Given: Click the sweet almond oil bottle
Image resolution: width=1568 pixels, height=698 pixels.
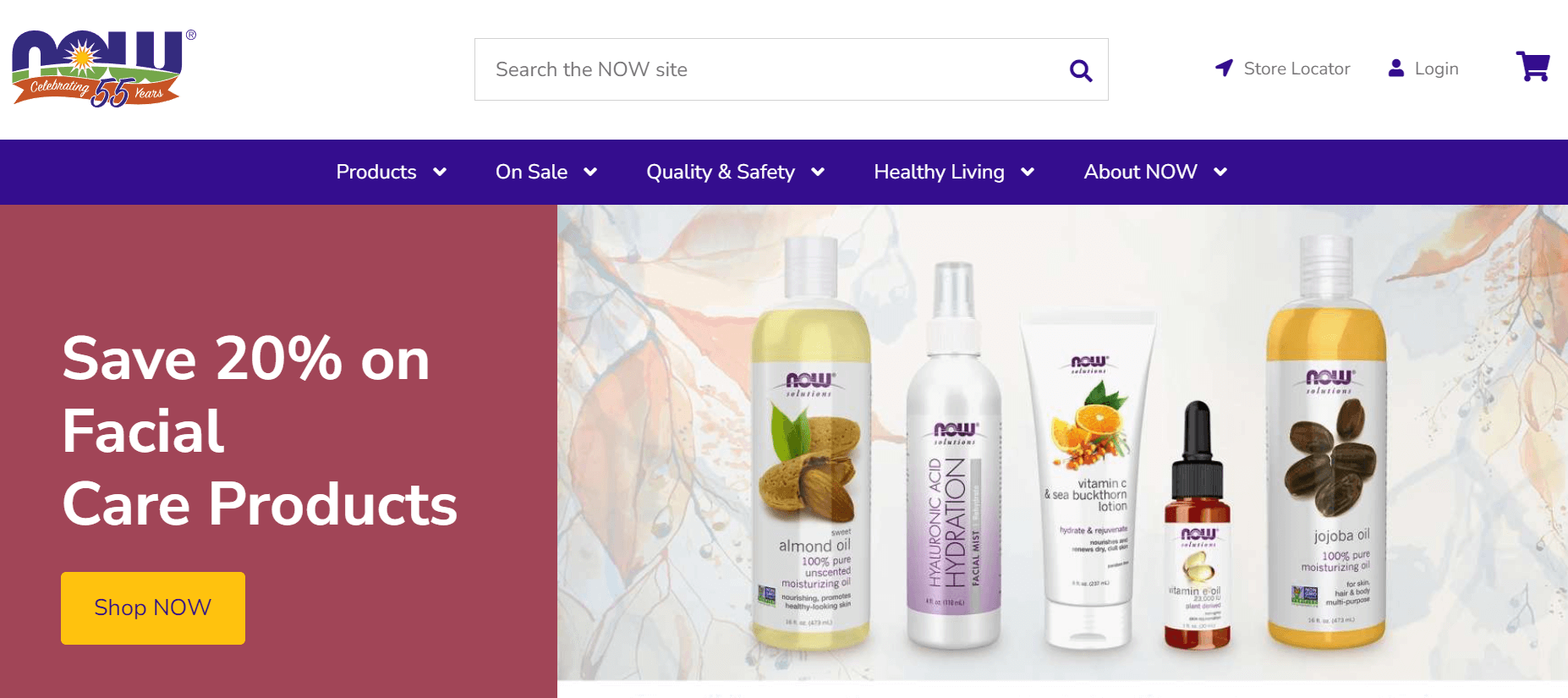Looking at the screenshot, I should (x=812, y=444).
